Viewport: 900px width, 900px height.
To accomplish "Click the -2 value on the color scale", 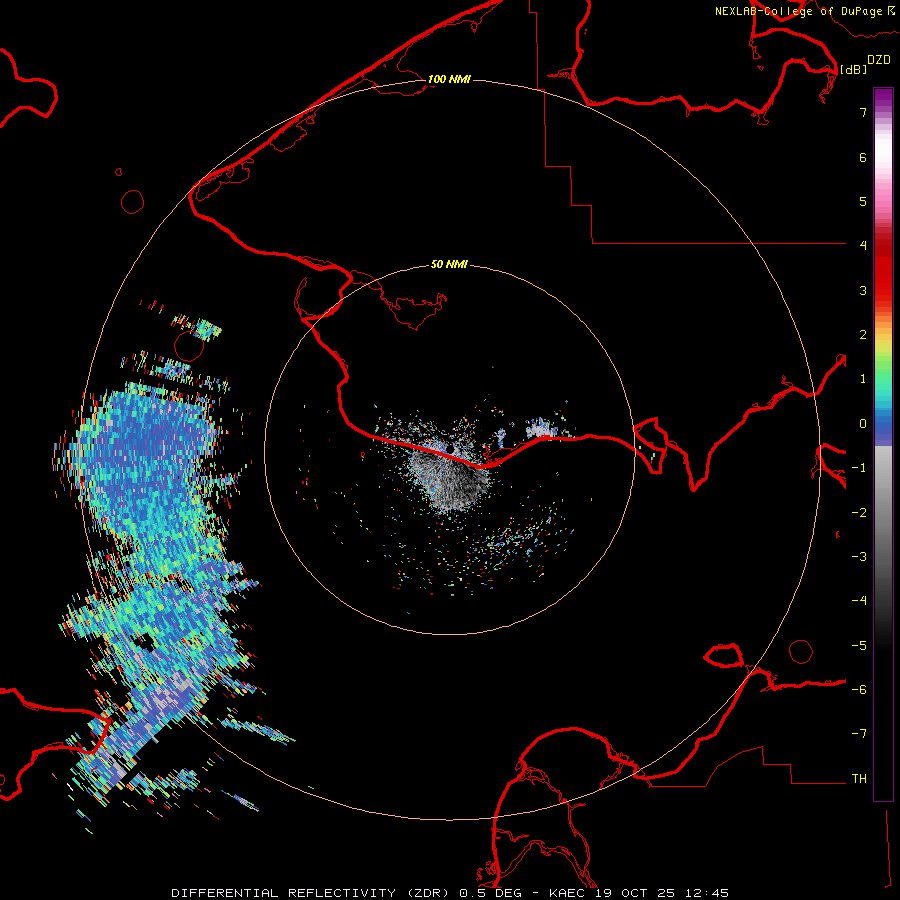I will (x=859, y=513).
